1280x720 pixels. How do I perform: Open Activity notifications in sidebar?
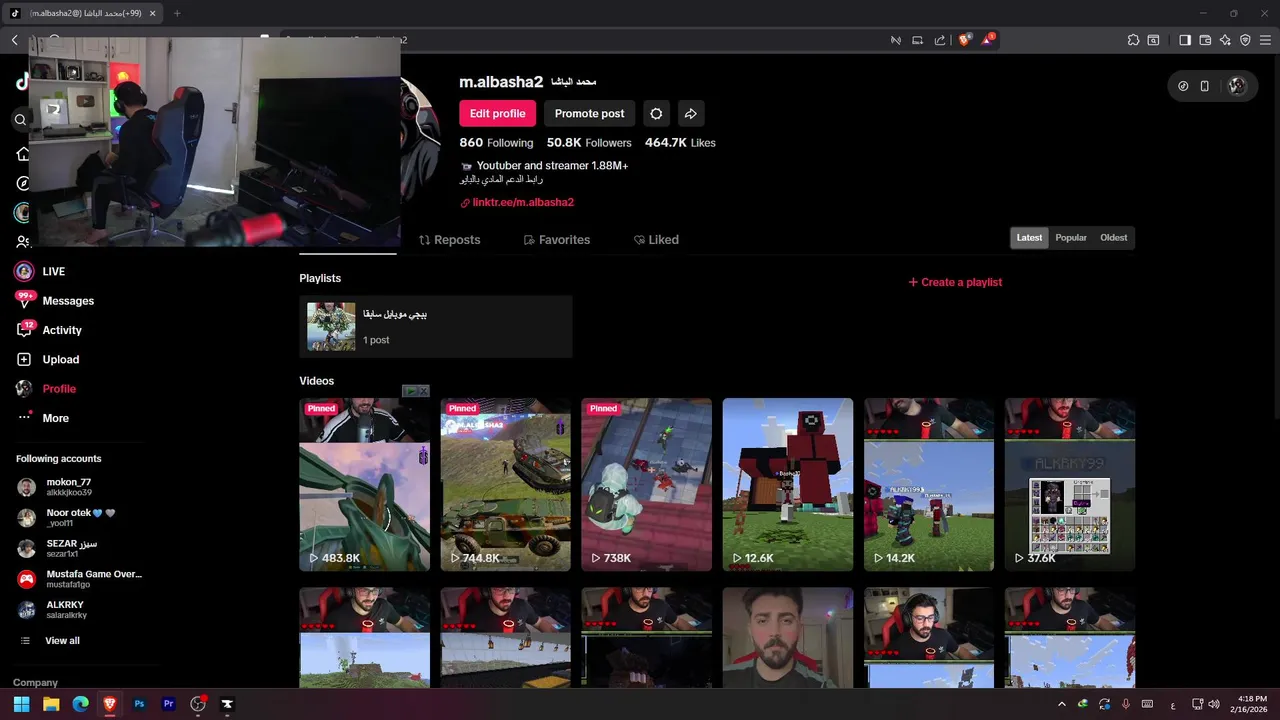pyautogui.click(x=49, y=330)
